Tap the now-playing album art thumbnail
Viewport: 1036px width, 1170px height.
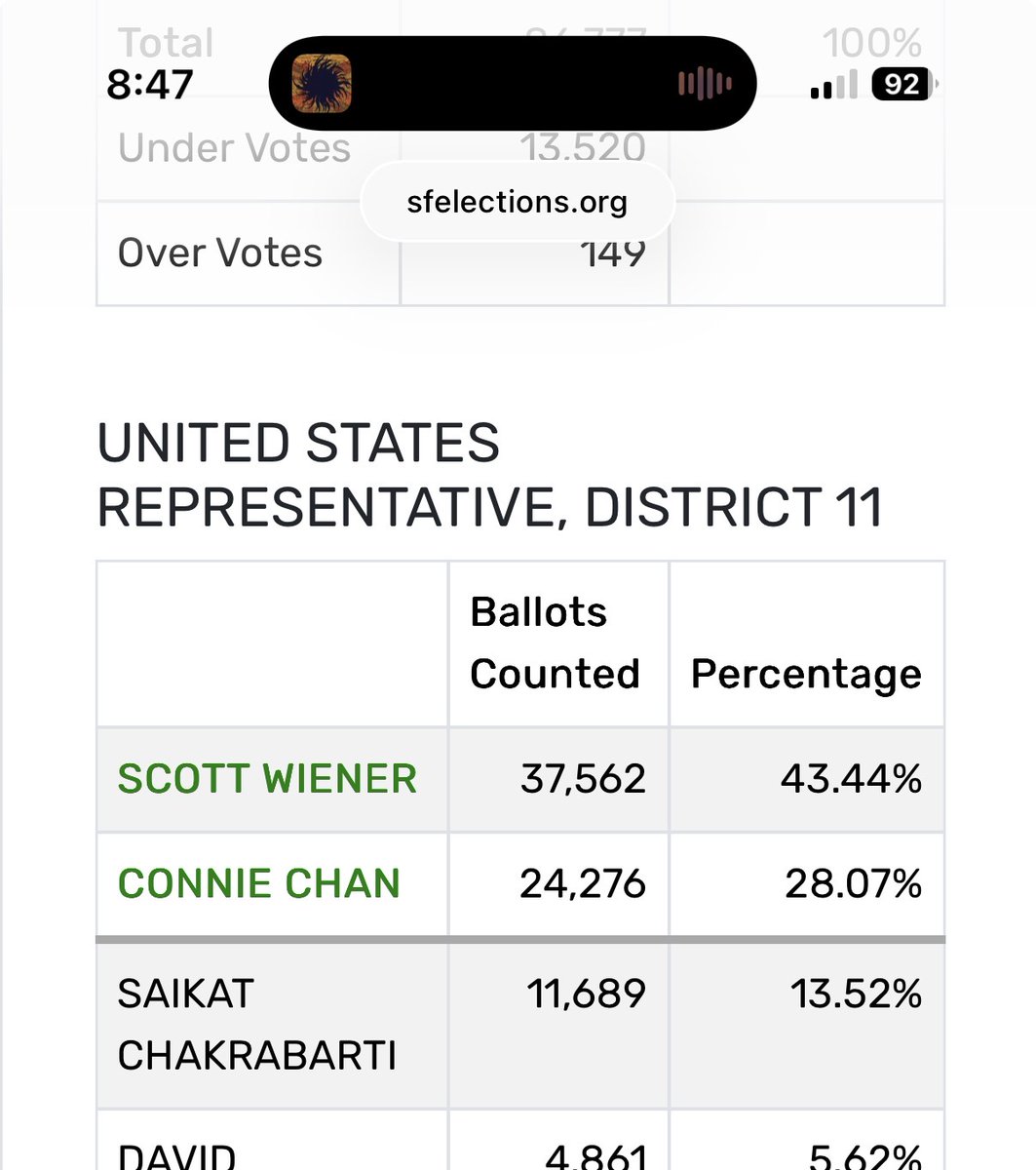pos(322,82)
